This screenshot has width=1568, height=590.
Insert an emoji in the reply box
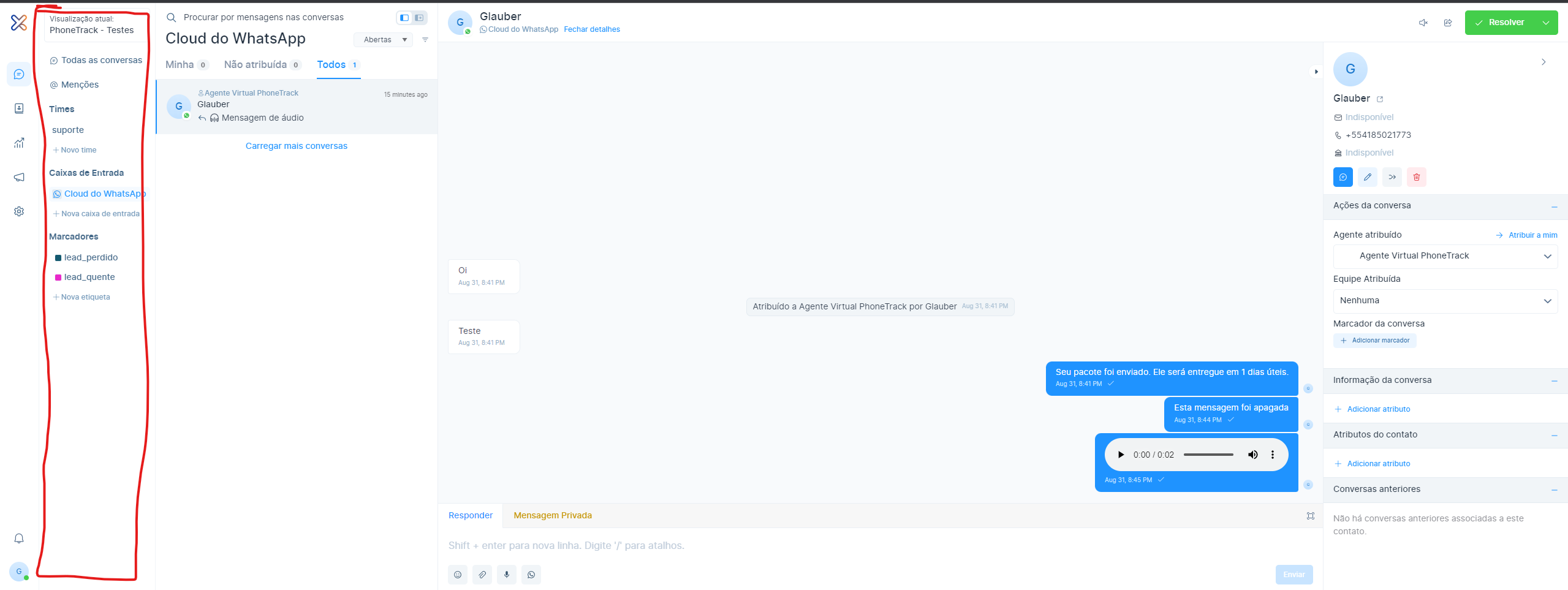pos(457,575)
